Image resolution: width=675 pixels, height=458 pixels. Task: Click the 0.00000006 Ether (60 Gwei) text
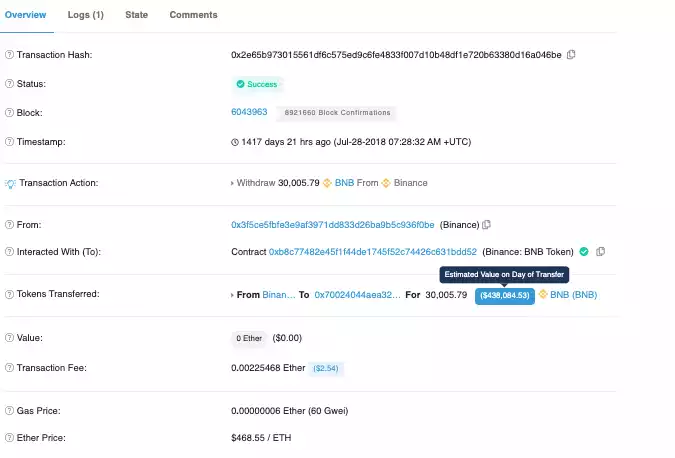click(289, 411)
